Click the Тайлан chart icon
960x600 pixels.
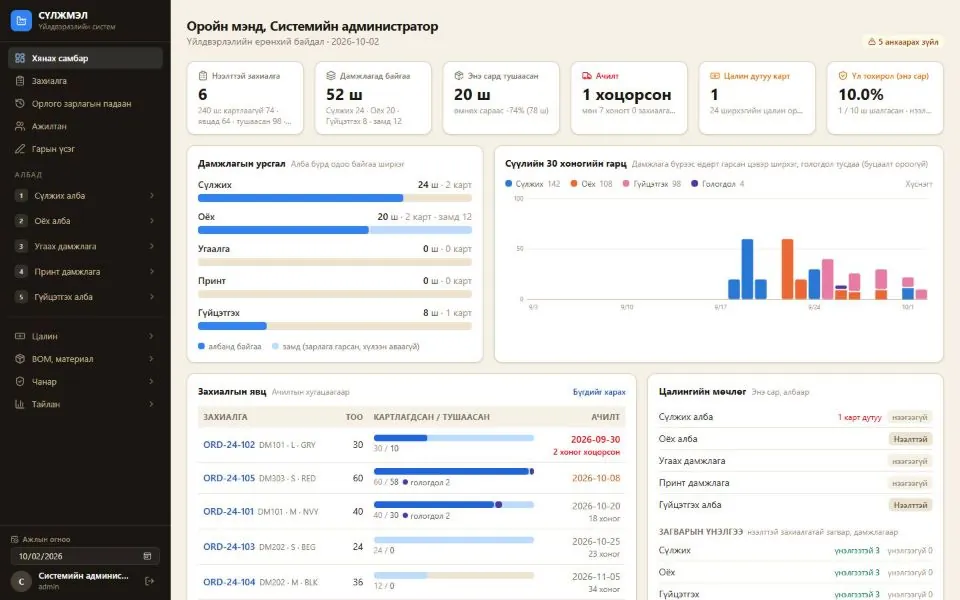pyautogui.click(x=20, y=404)
